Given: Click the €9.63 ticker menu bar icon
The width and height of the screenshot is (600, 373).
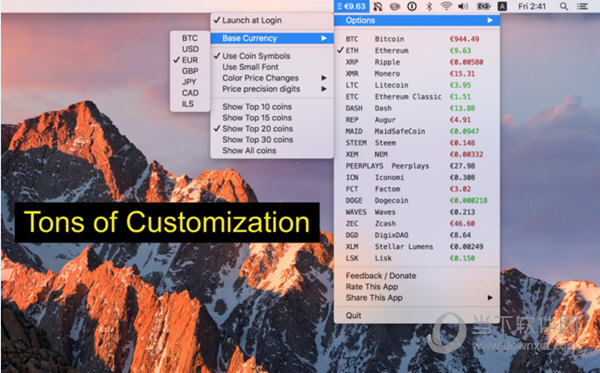Looking at the screenshot, I should point(351,6).
